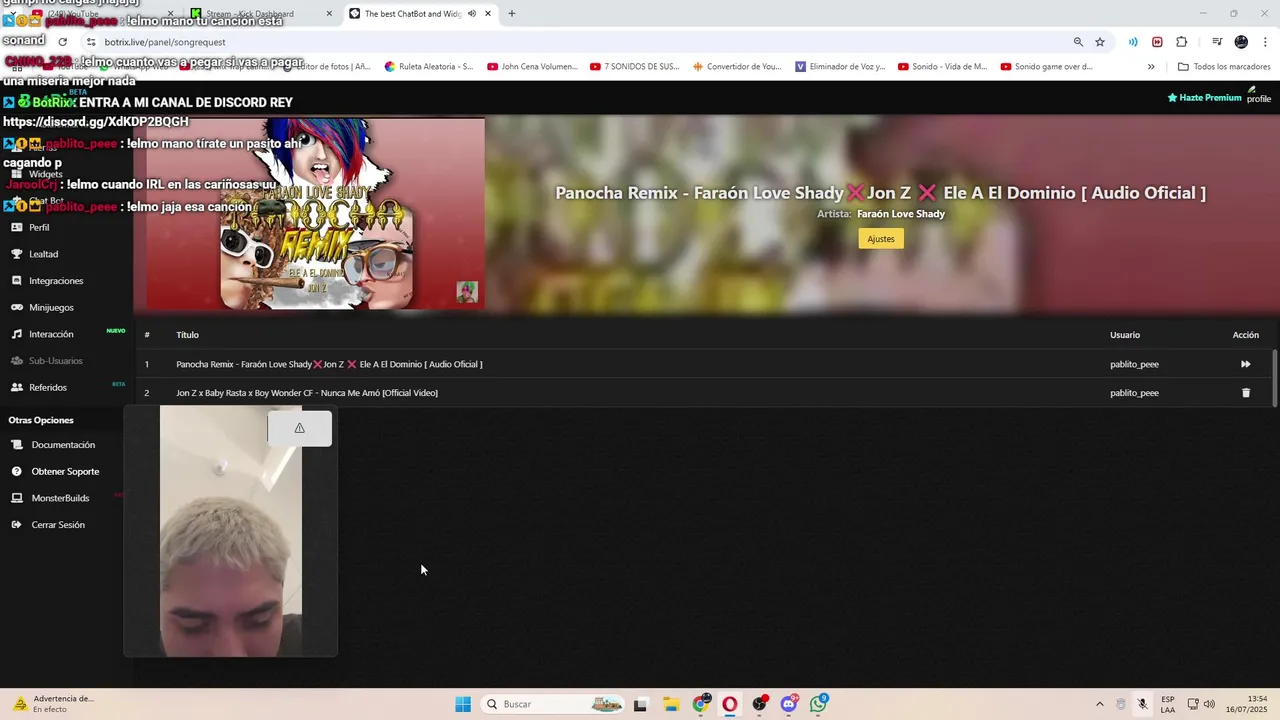Open Perfil in the sidebar
The width and height of the screenshot is (1280, 720).
tap(39, 227)
